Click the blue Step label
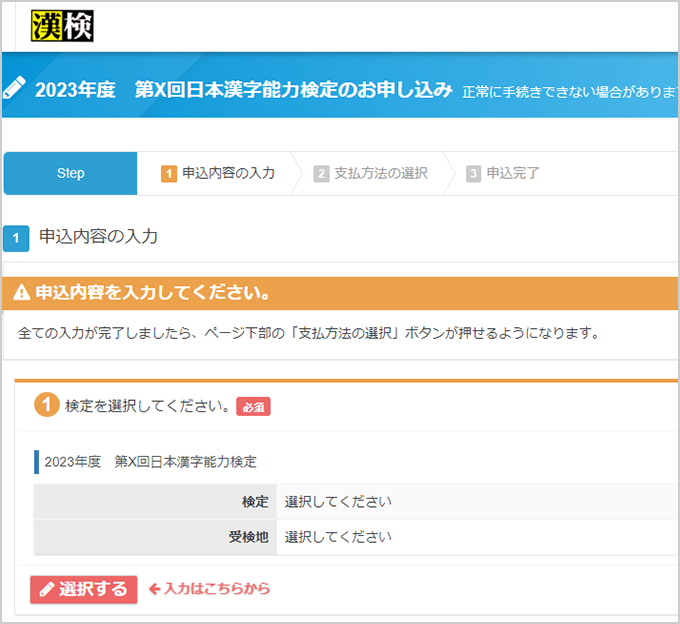The width and height of the screenshot is (680, 624). [70, 173]
